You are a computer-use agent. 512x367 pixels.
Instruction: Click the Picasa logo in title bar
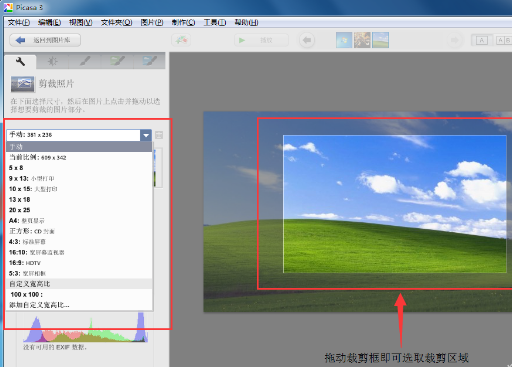(8, 7)
